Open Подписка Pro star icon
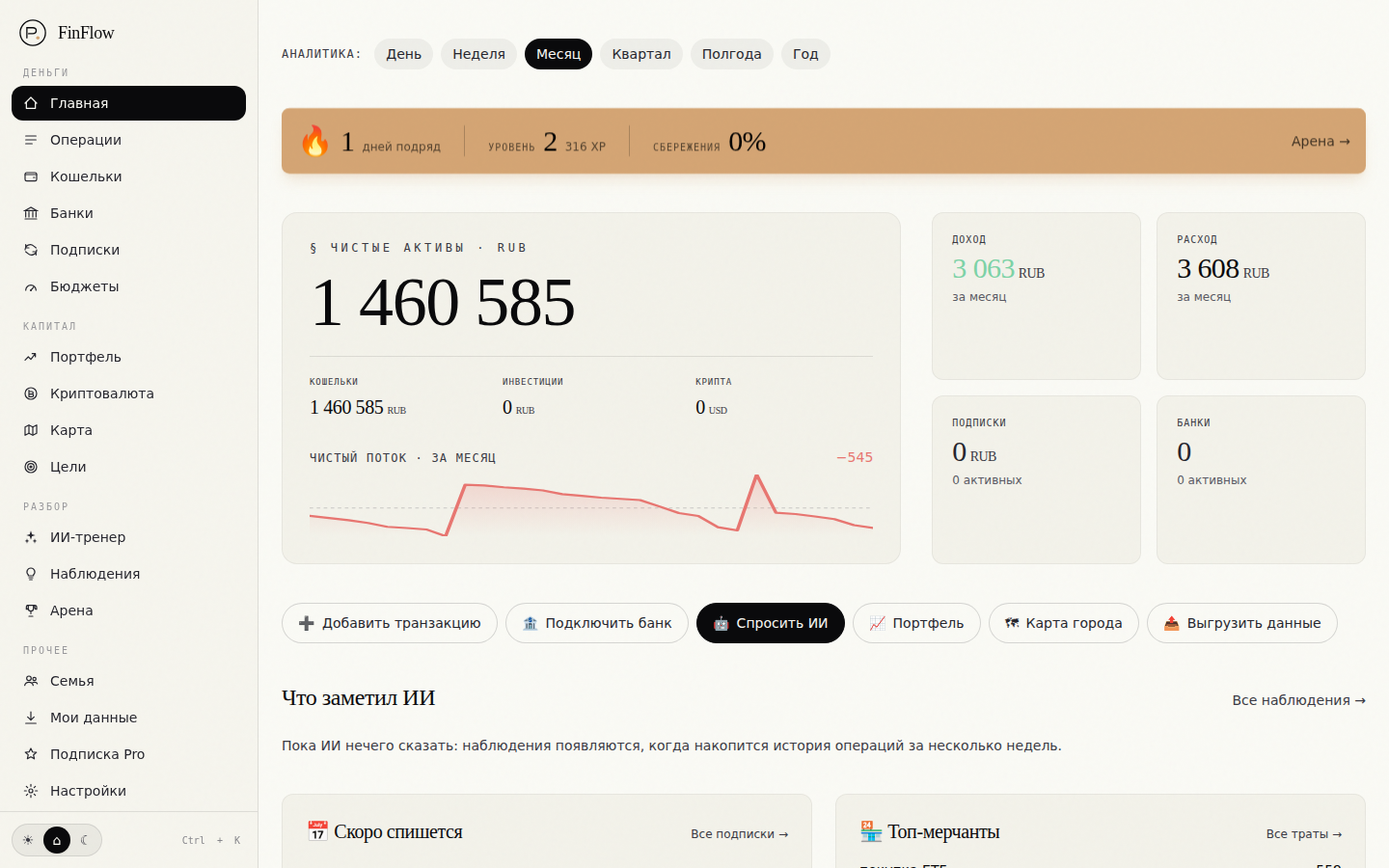This screenshot has width=1389, height=868. (x=31, y=754)
